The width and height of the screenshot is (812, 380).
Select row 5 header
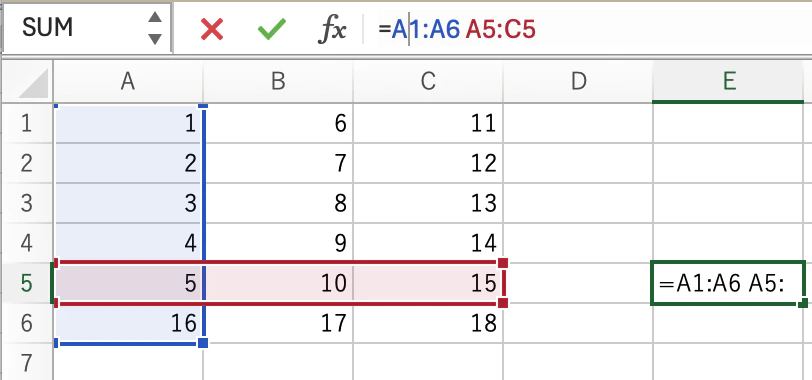coord(26,283)
